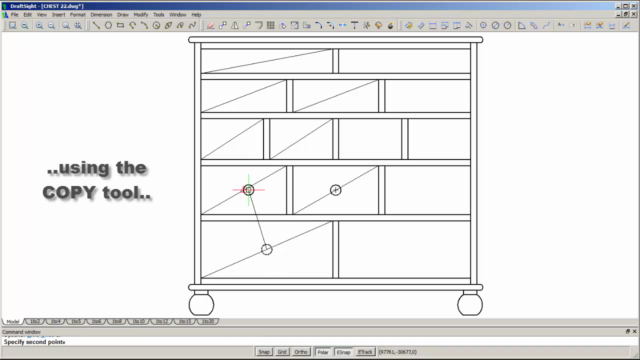Open the Modify menu
Screen dimensions: 640x360
click(141, 15)
